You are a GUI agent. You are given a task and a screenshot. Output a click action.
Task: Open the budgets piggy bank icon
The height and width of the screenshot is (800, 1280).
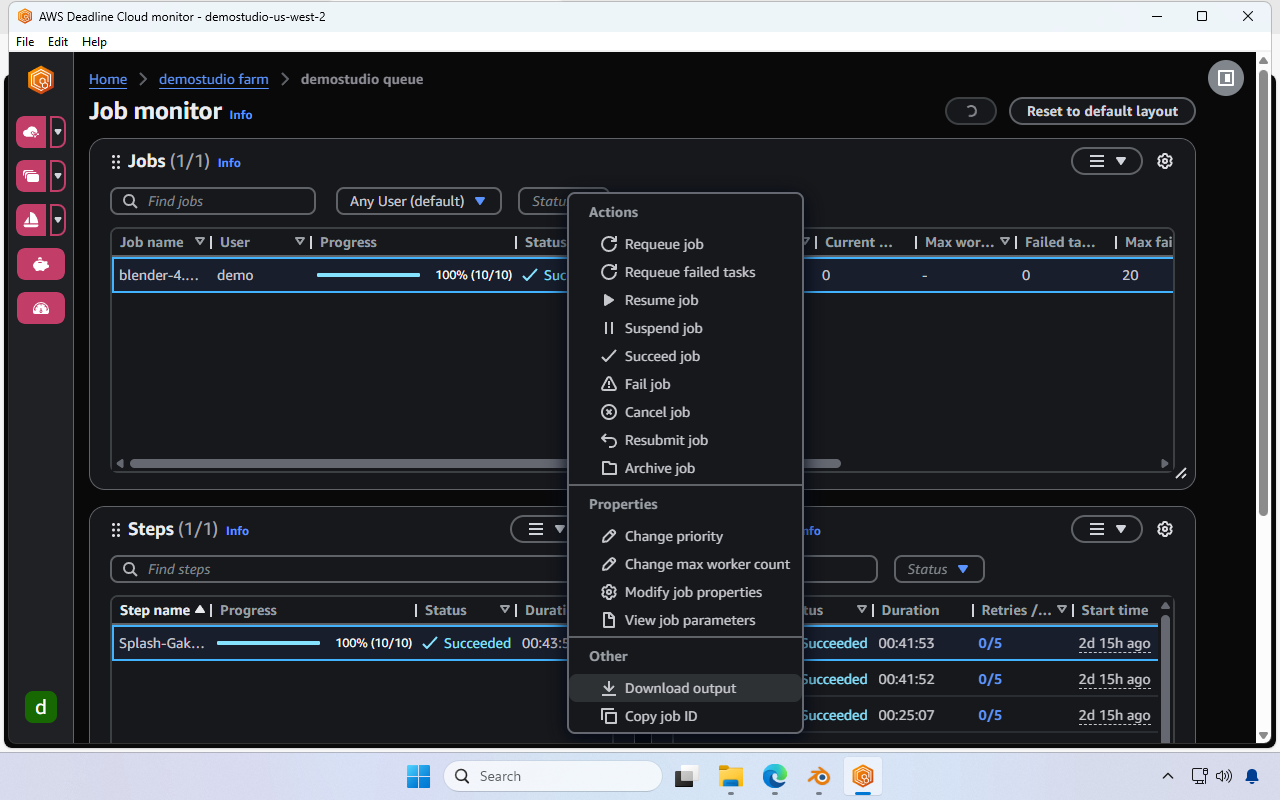coord(40,264)
